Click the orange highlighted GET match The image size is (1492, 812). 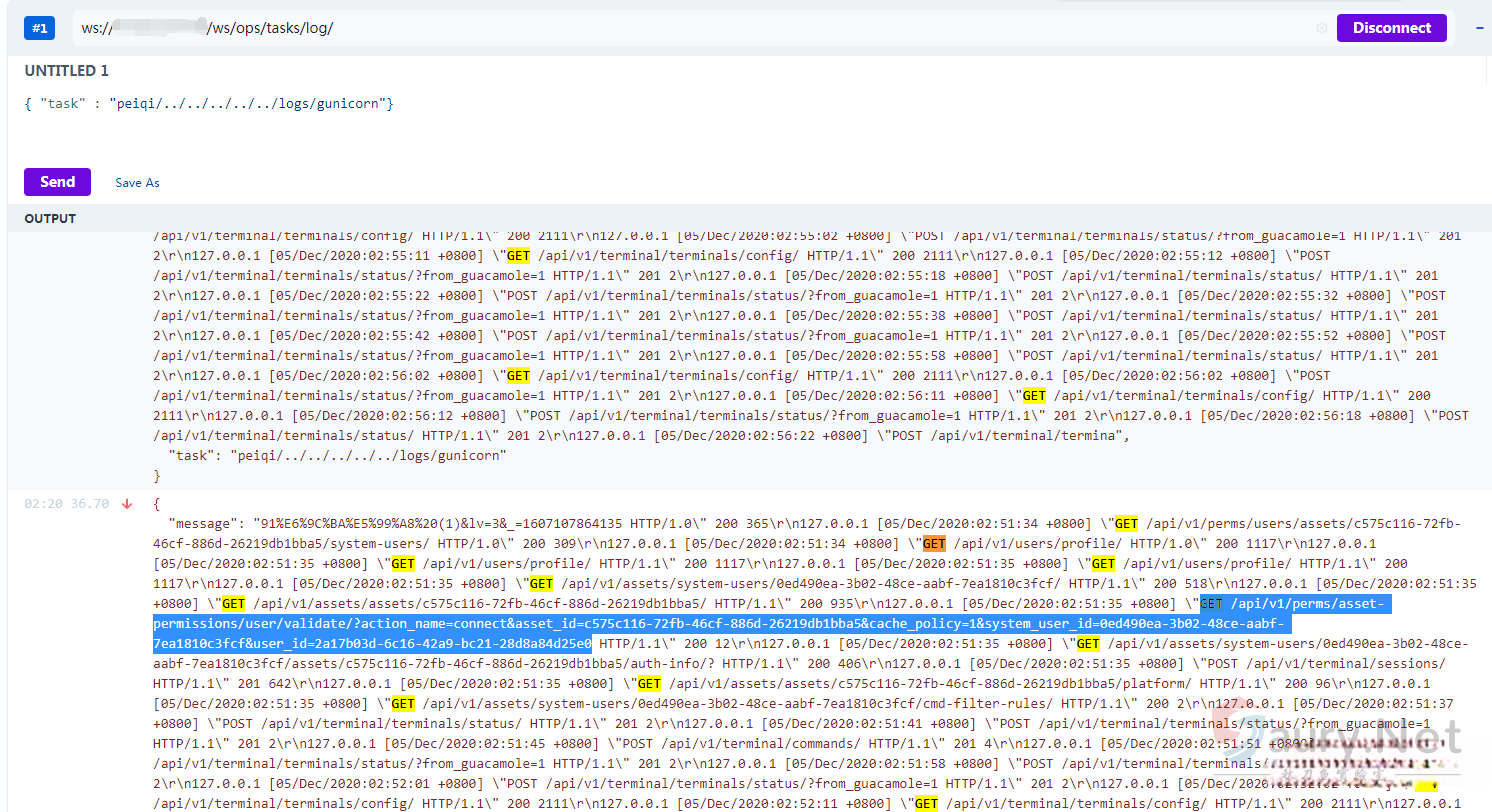[x=934, y=544]
